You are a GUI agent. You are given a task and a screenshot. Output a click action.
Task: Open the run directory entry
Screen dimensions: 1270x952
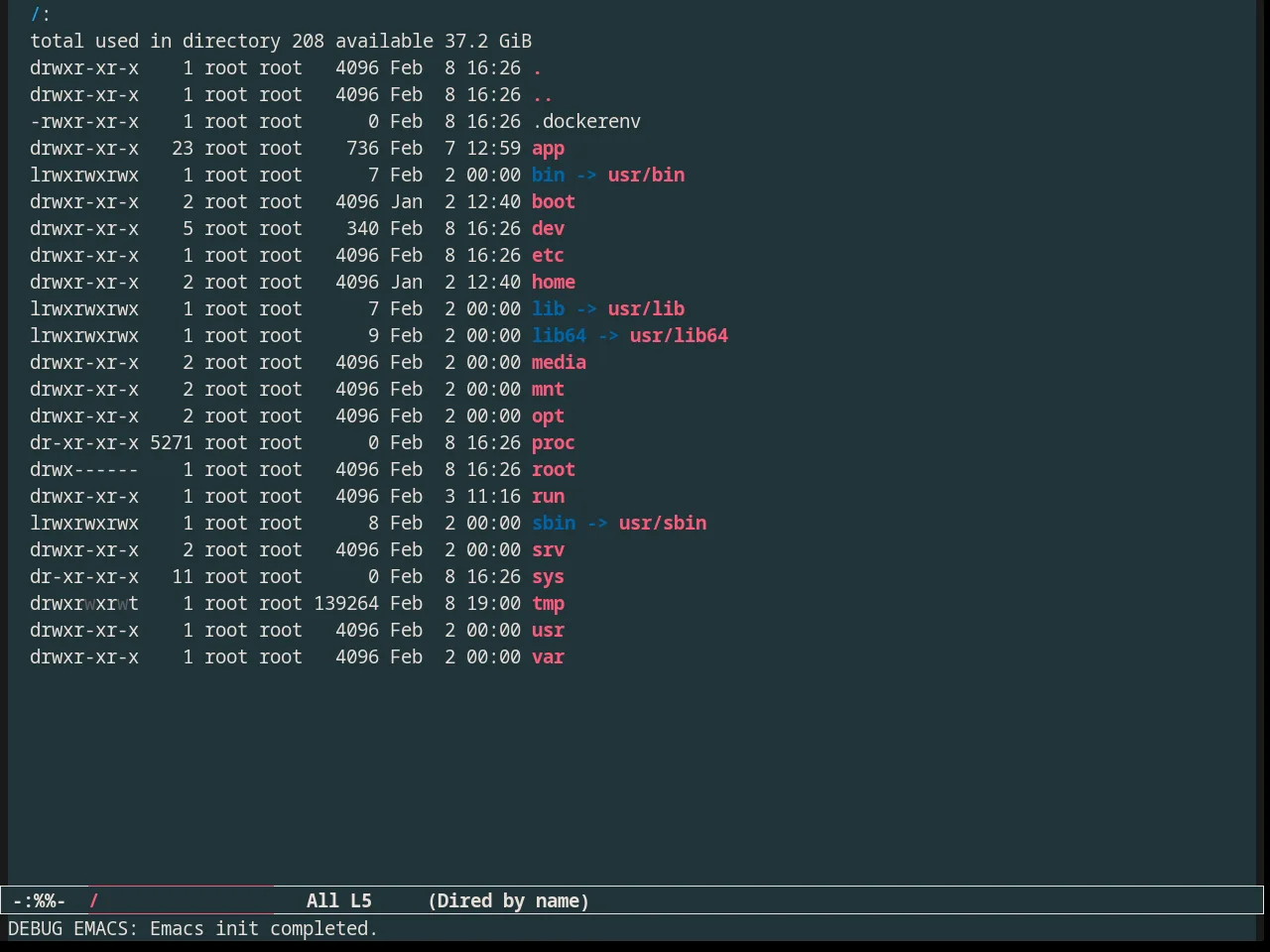pyautogui.click(x=548, y=497)
